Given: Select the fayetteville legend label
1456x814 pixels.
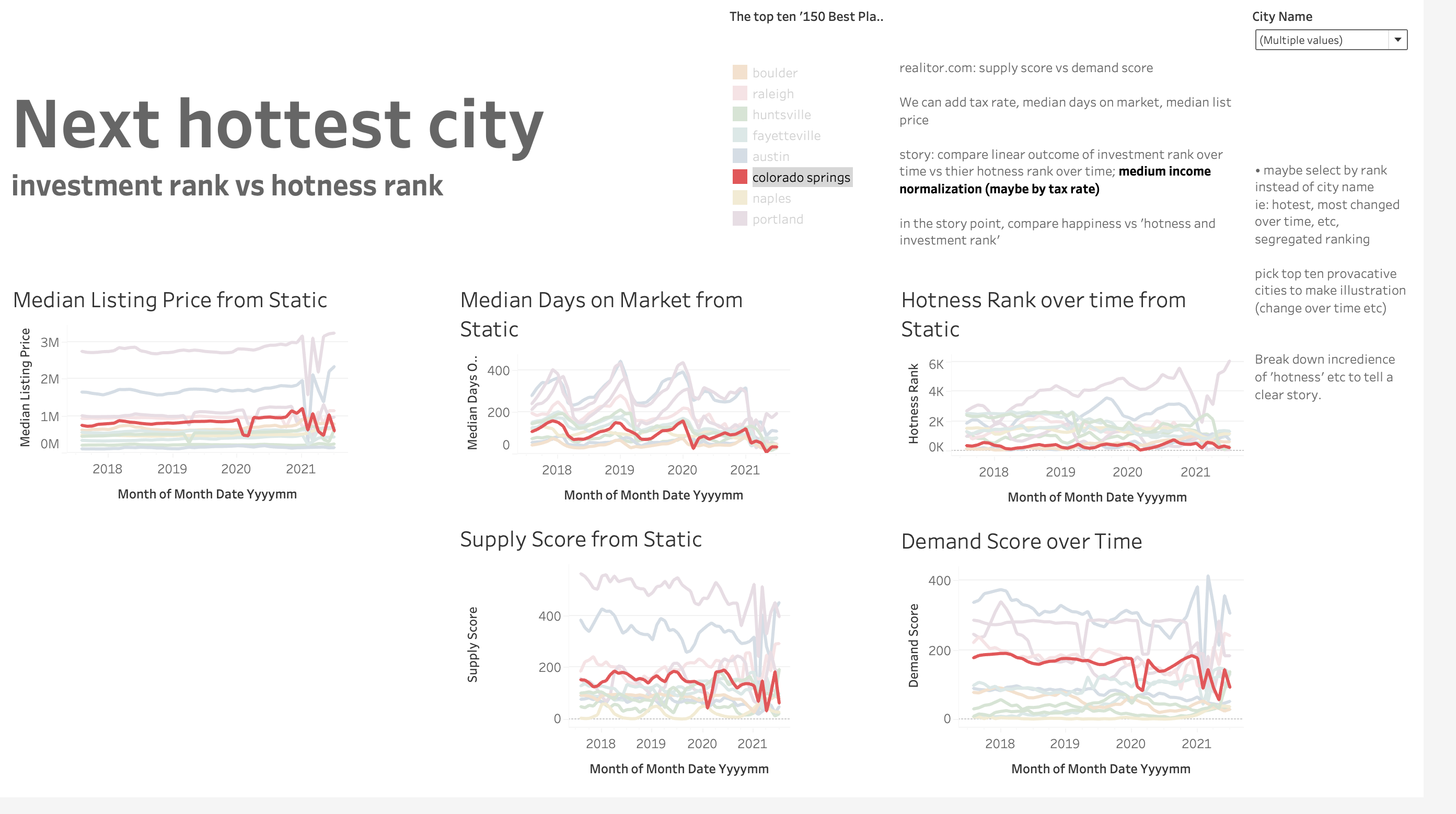Looking at the screenshot, I should point(786,135).
